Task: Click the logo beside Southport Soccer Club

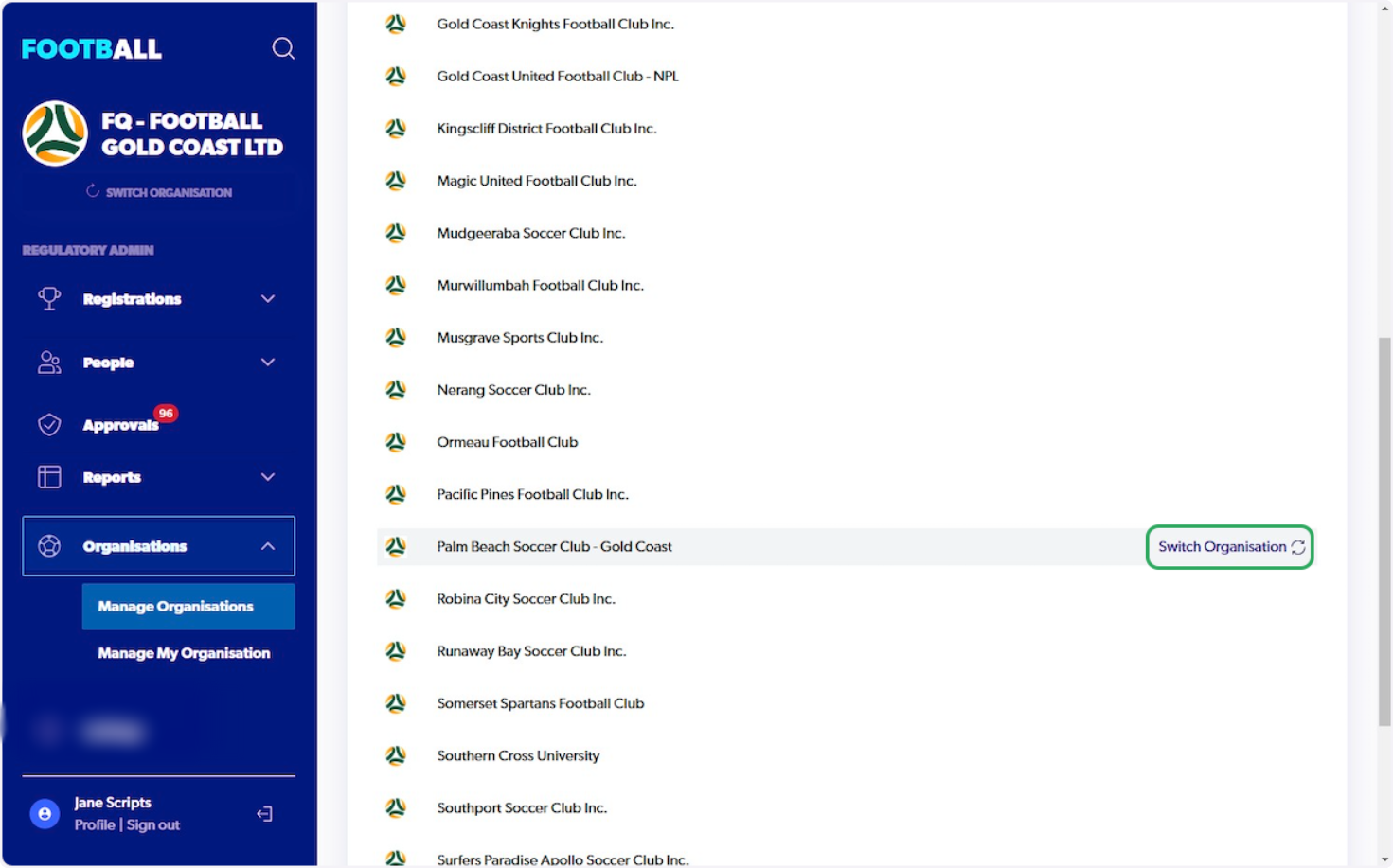Action: [x=396, y=808]
